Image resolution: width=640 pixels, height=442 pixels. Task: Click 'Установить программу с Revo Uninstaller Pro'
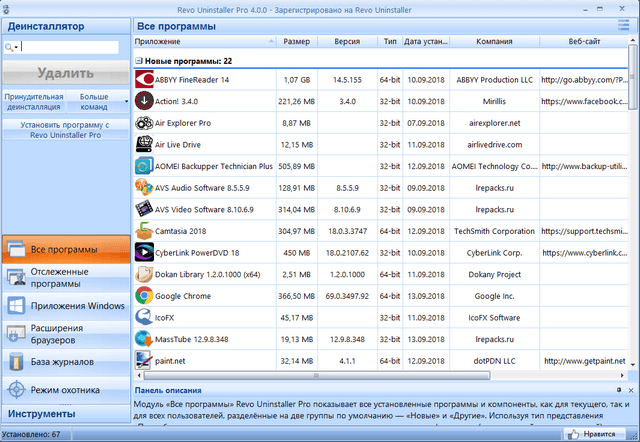point(65,129)
